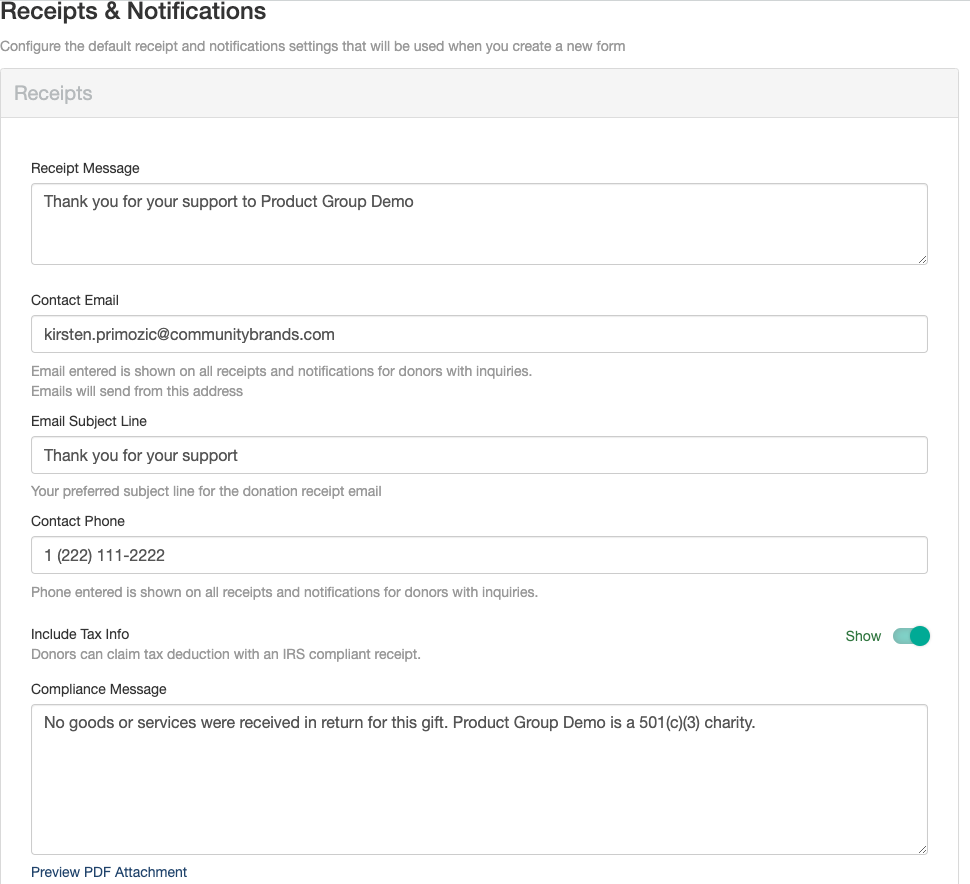970x884 pixels.
Task: Click the Preview PDF Attachment link
Action: pos(109,872)
